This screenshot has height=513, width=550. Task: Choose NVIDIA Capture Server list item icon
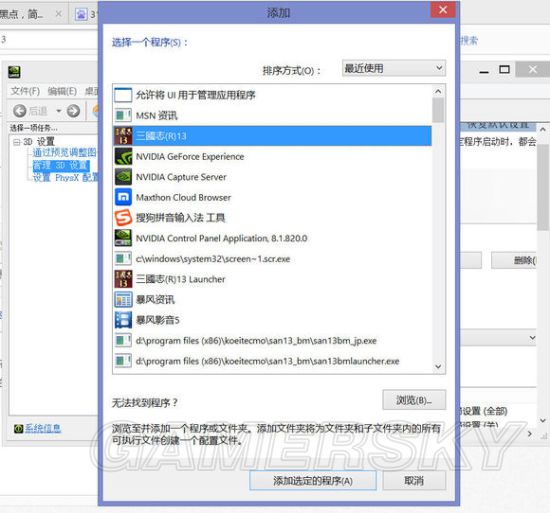coord(123,177)
